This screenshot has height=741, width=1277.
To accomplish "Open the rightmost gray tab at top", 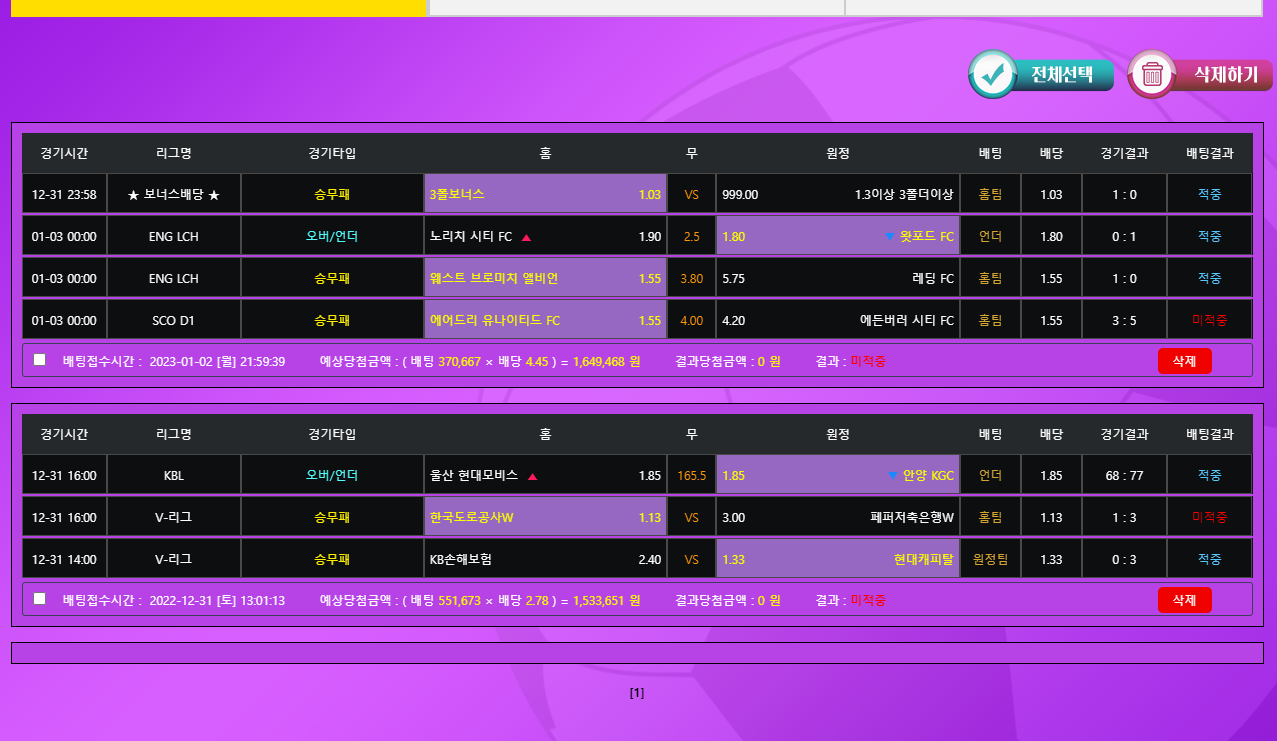I will pos(1053,8).
